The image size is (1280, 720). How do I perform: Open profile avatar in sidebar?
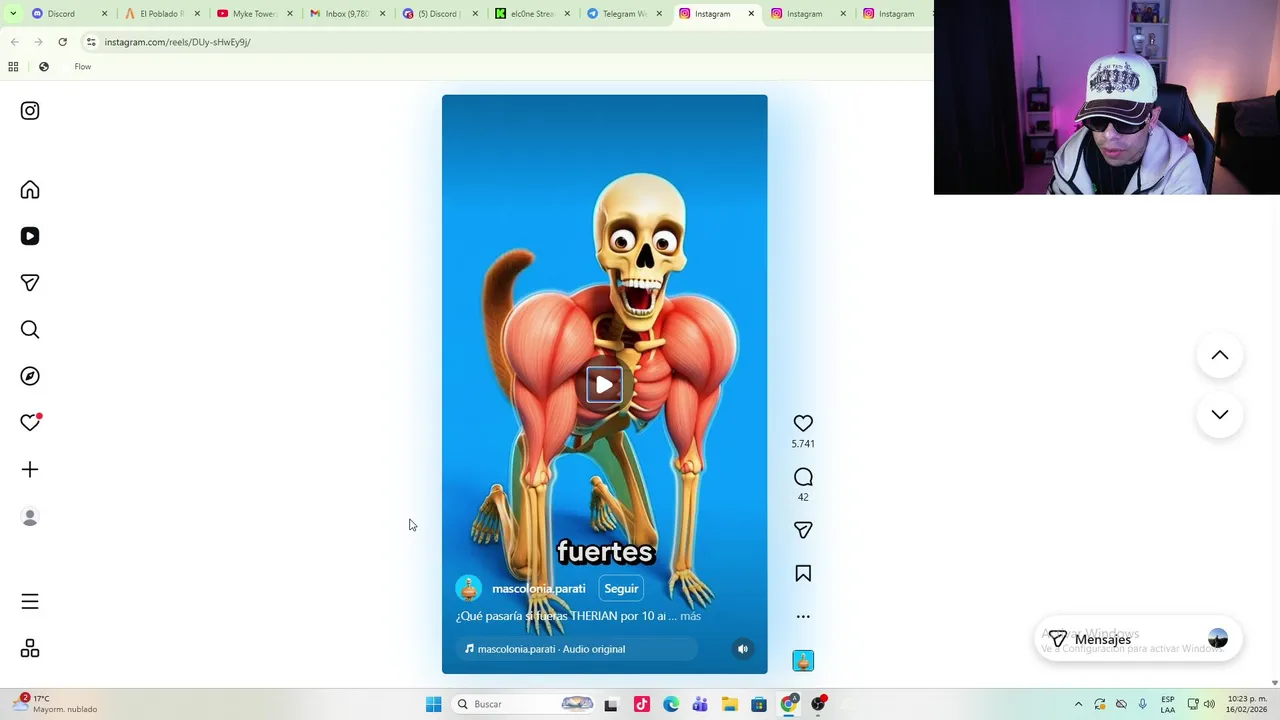pyautogui.click(x=30, y=517)
